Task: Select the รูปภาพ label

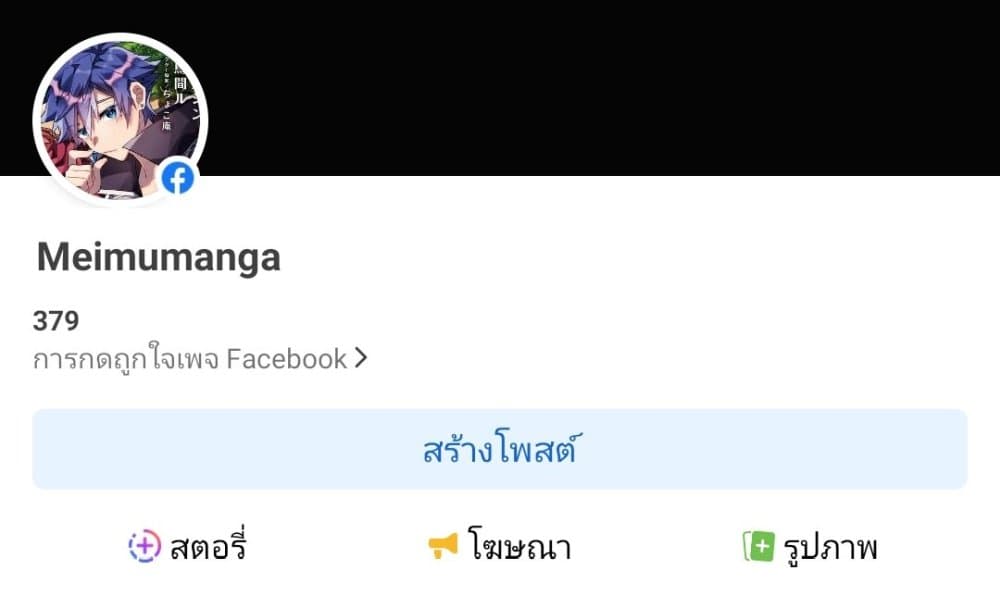Action: (830, 547)
